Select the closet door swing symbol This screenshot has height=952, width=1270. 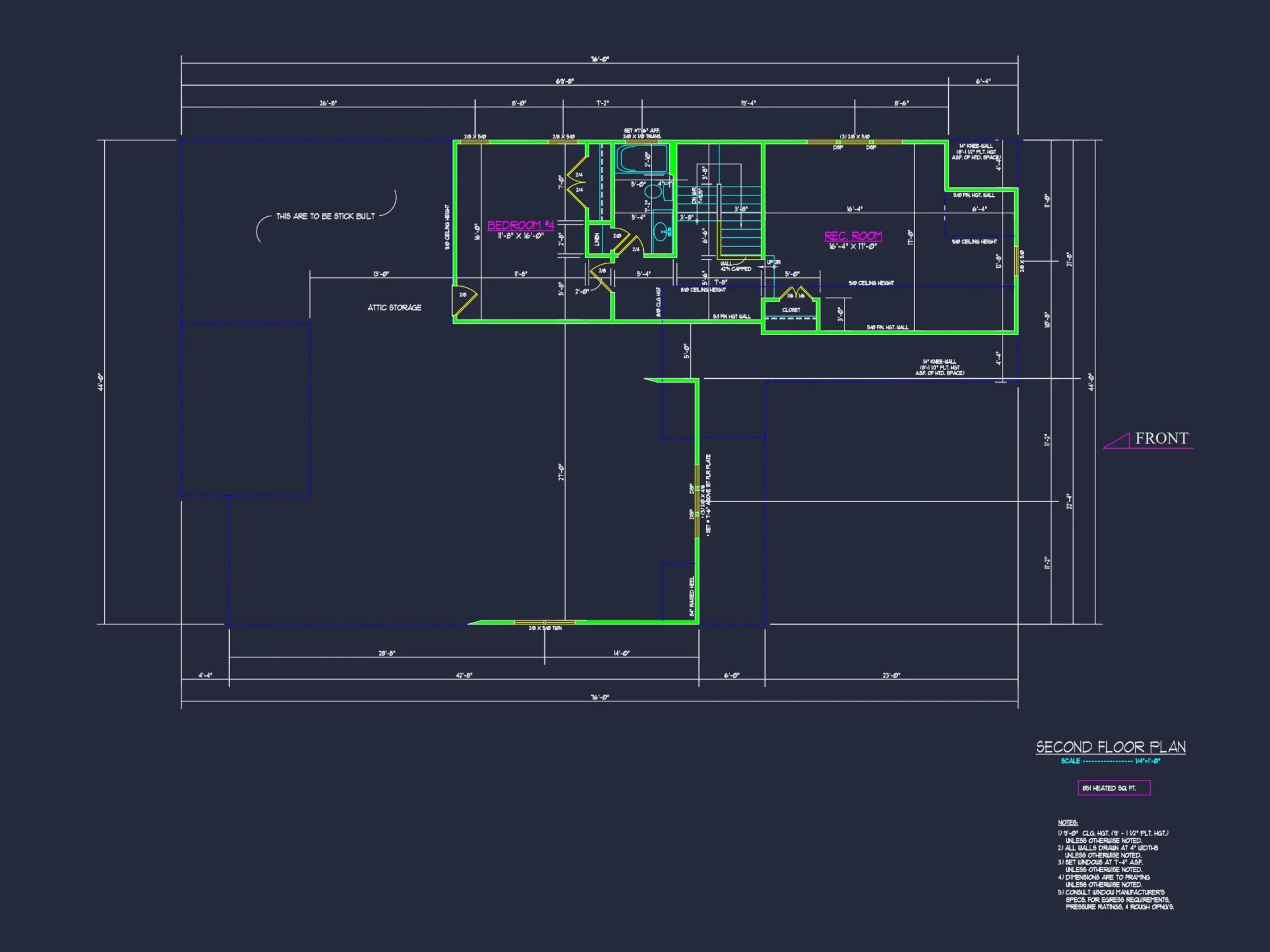coord(795,294)
